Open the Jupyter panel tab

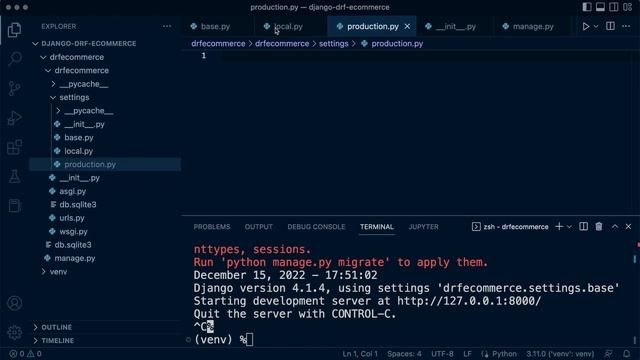423,227
